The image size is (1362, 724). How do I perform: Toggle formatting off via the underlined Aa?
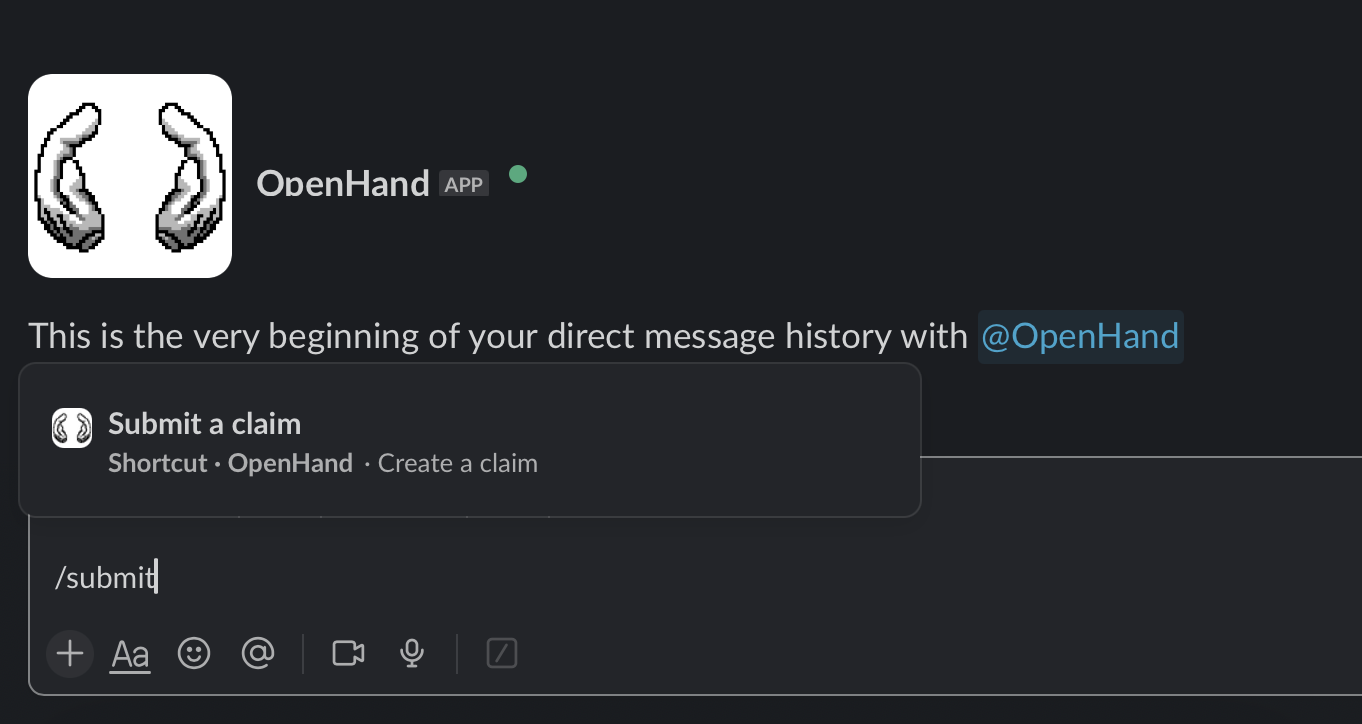(129, 653)
